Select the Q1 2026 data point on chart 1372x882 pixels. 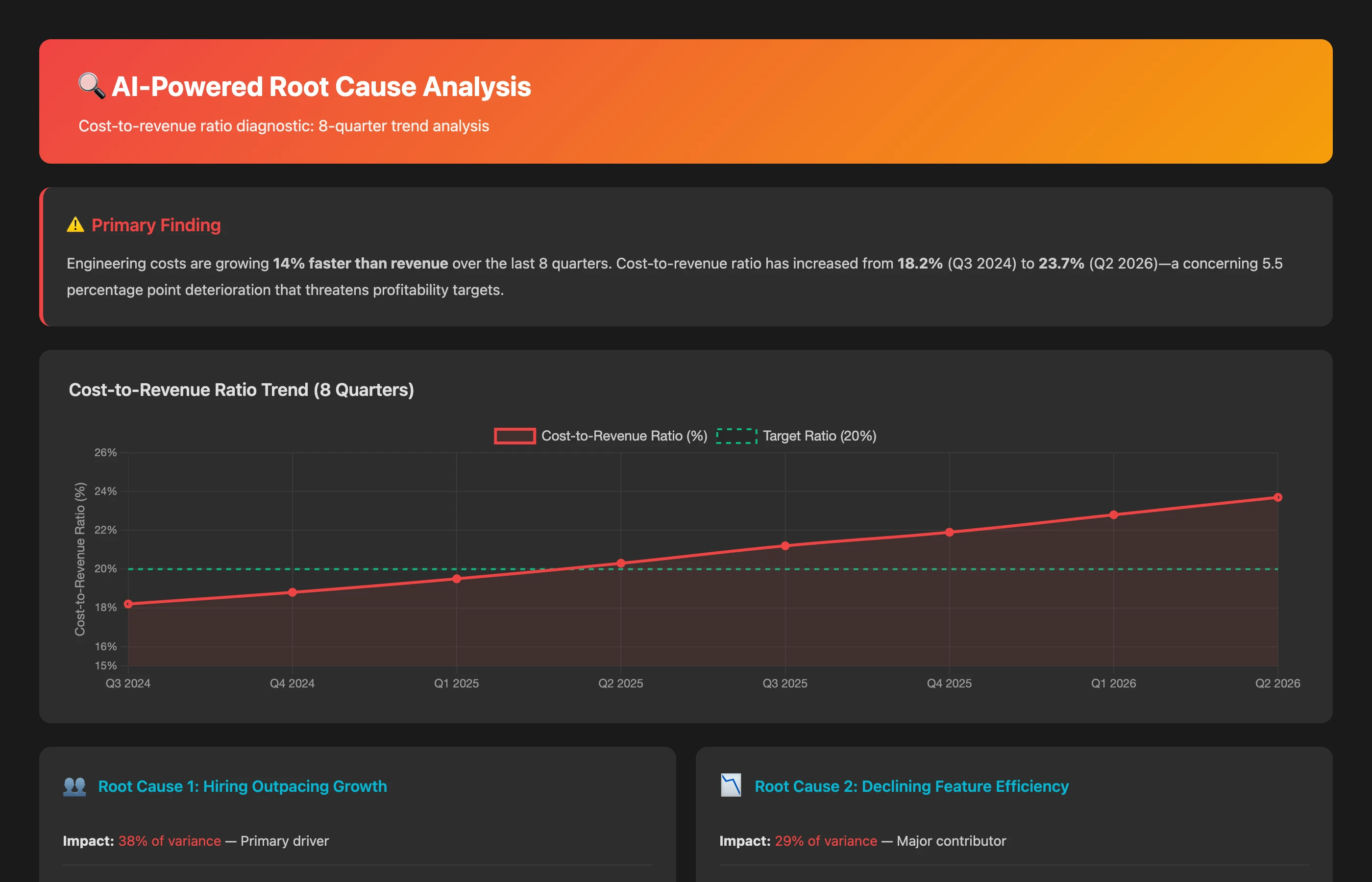(x=1114, y=515)
